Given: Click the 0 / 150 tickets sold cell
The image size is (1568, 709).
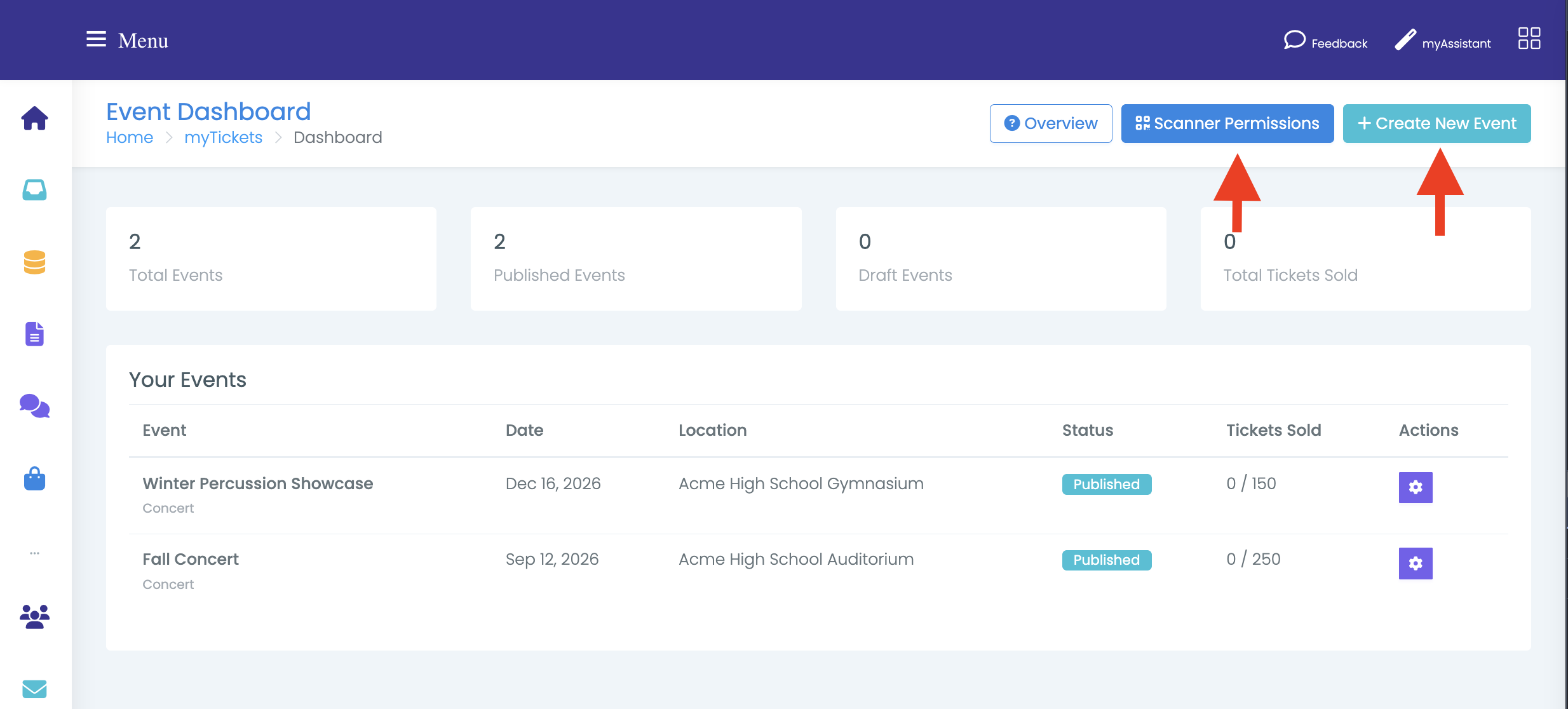Looking at the screenshot, I should (x=1251, y=483).
